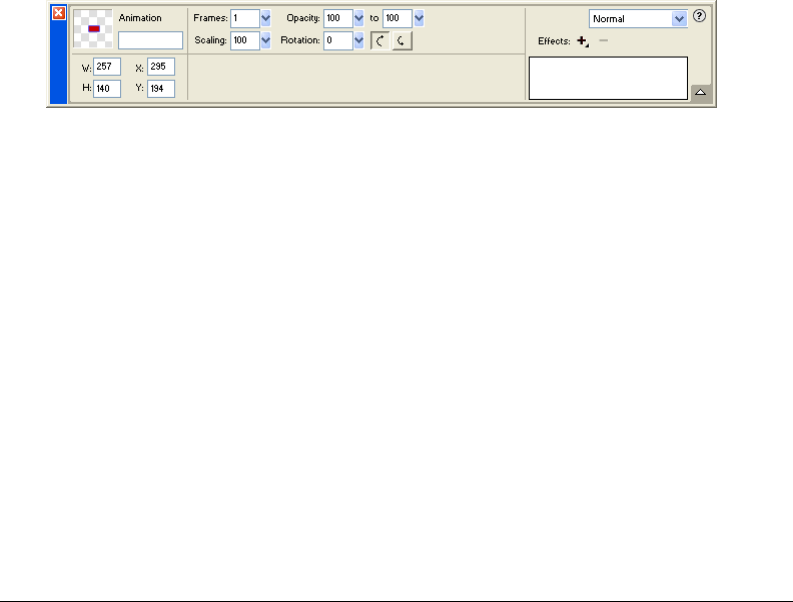Open the ending Opacity dropdown arrow
Screen dimensions: 793x602
tap(419, 18)
